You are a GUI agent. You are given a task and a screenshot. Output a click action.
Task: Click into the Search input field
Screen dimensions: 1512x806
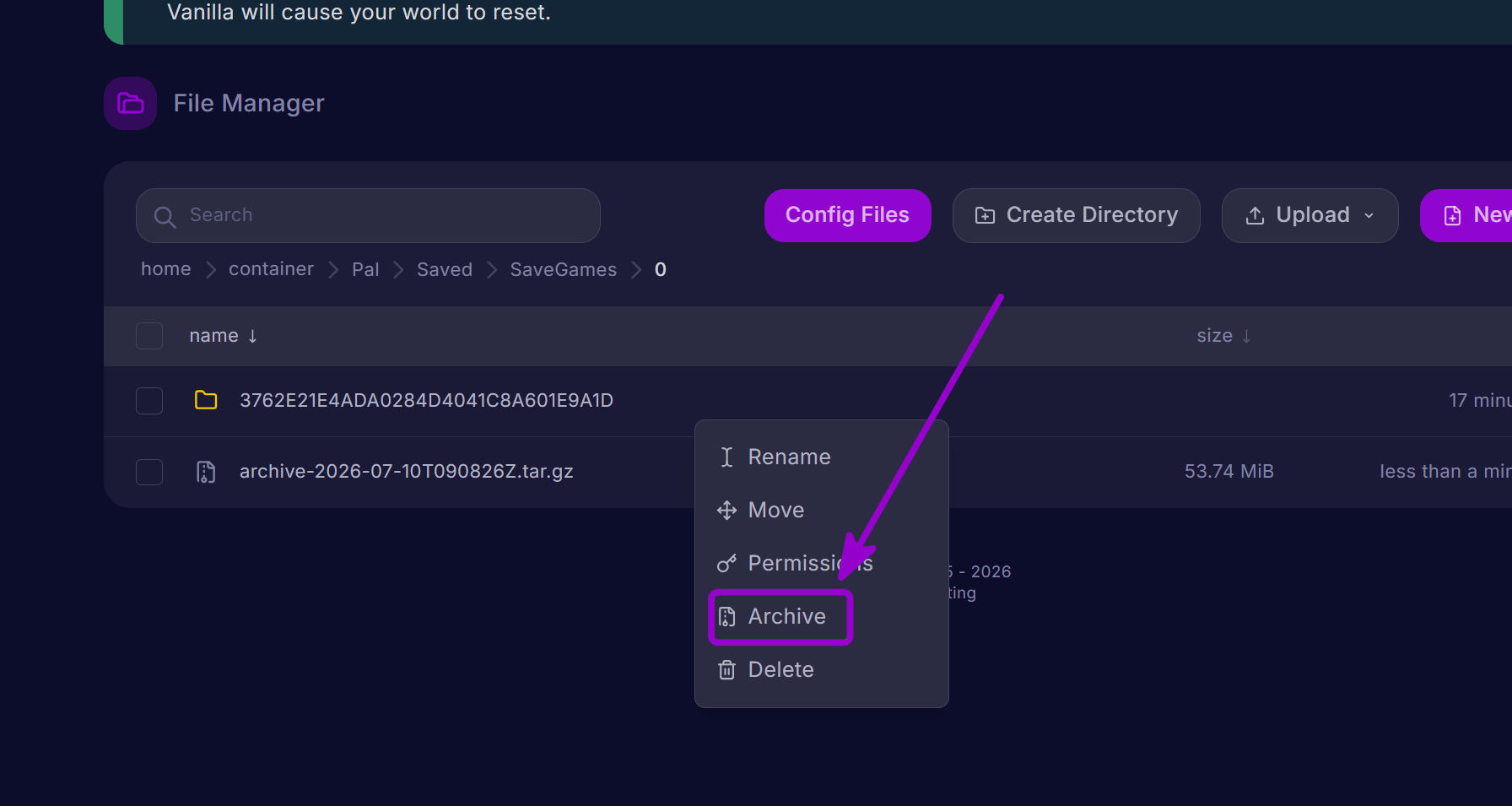coord(368,215)
